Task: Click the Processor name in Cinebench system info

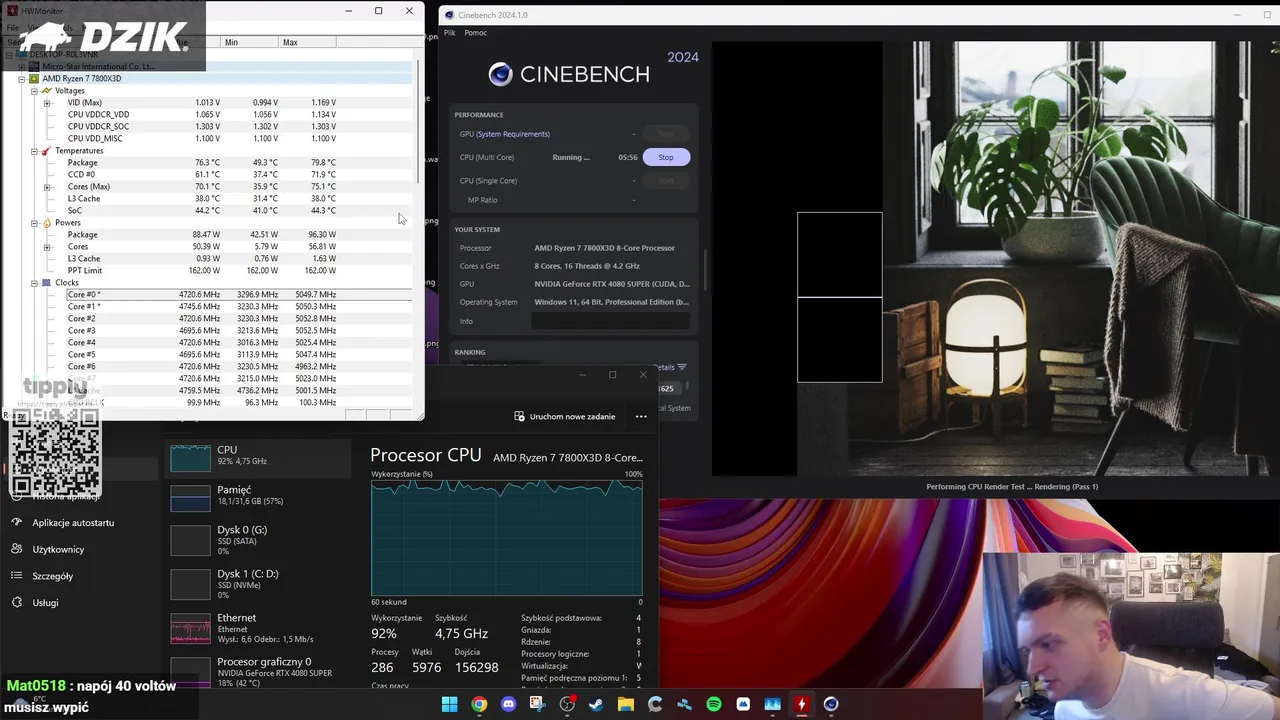Action: pos(604,248)
